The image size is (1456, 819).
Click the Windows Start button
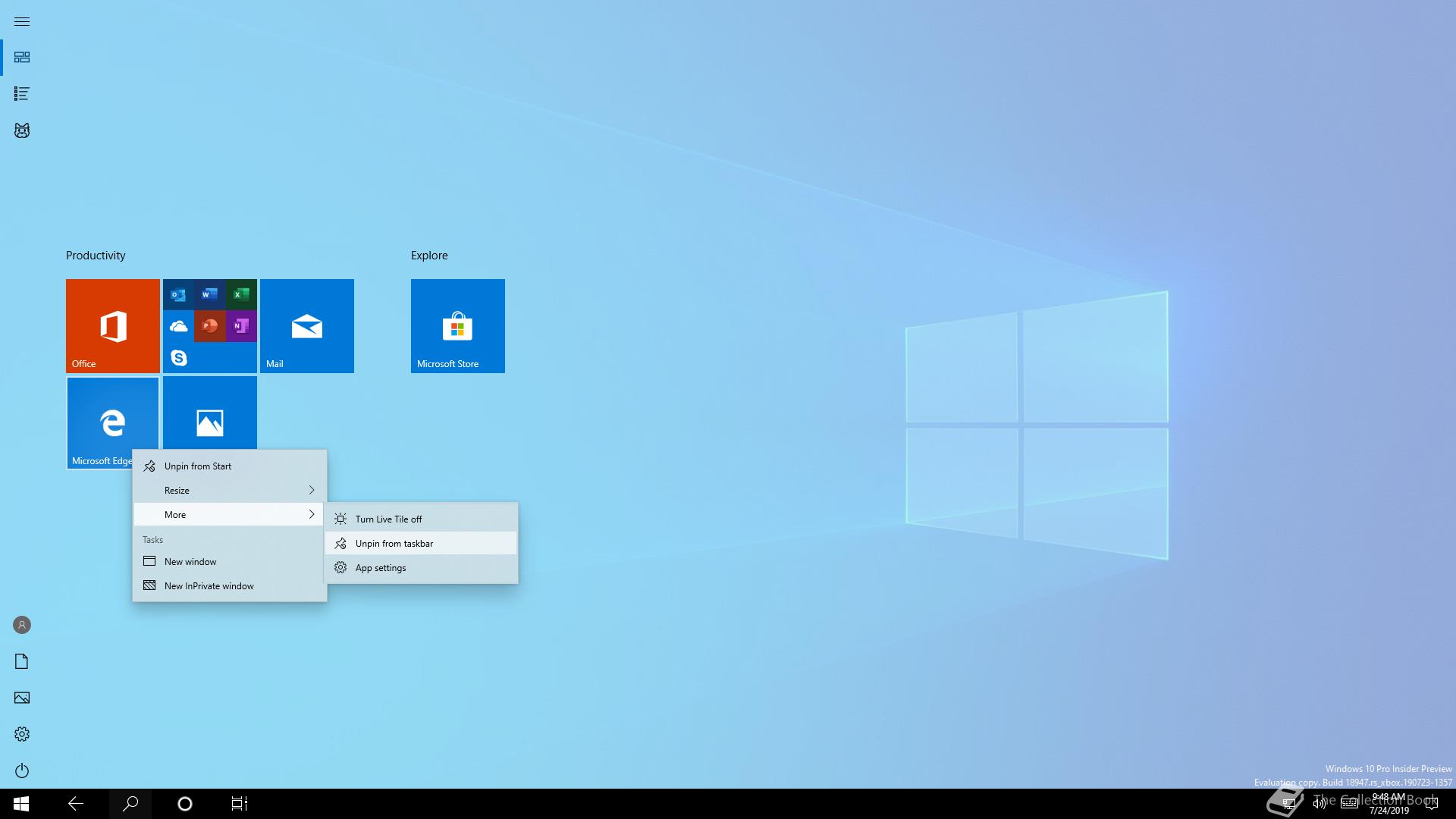21,804
